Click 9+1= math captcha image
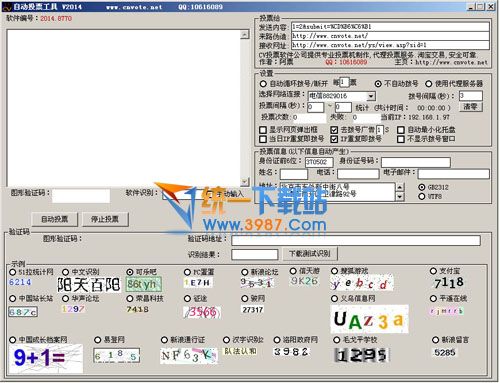Screen dimensions: 500x383 point(46,358)
